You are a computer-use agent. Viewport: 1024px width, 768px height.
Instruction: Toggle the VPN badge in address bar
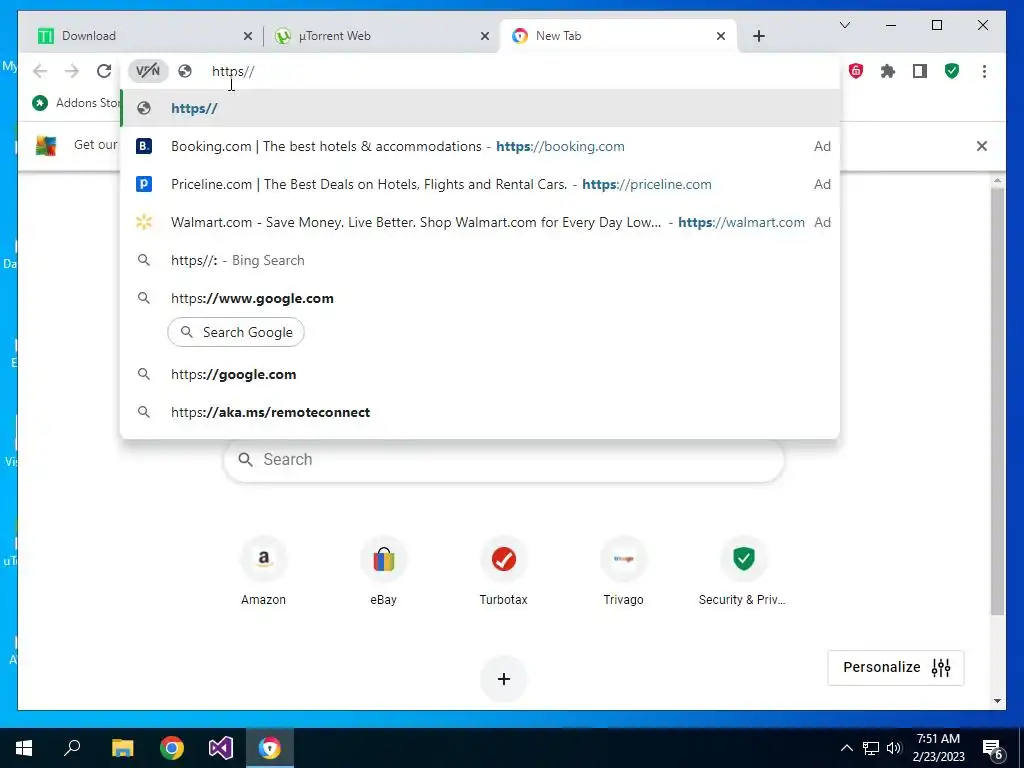[x=148, y=71]
